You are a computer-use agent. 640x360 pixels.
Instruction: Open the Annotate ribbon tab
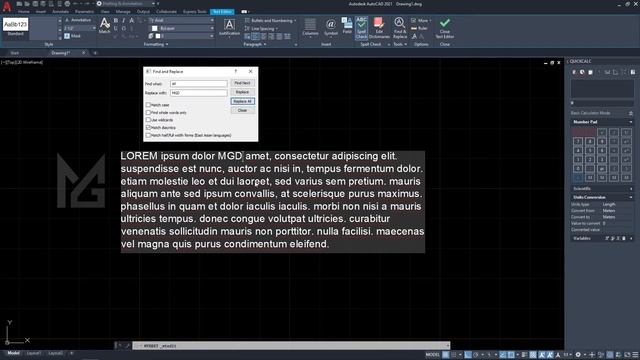[x=60, y=12]
